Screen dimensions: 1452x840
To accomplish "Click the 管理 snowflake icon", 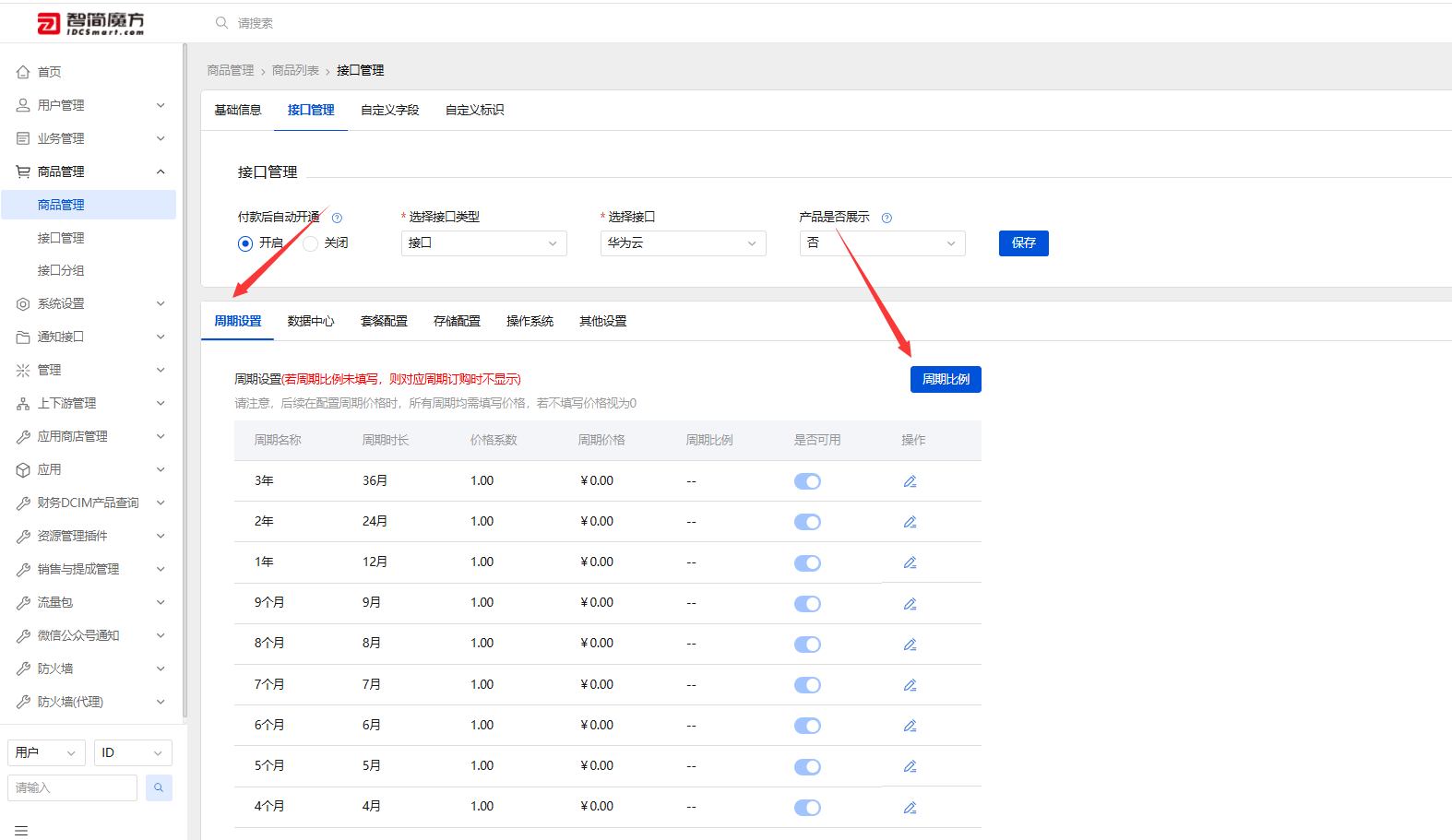I will point(23,371).
